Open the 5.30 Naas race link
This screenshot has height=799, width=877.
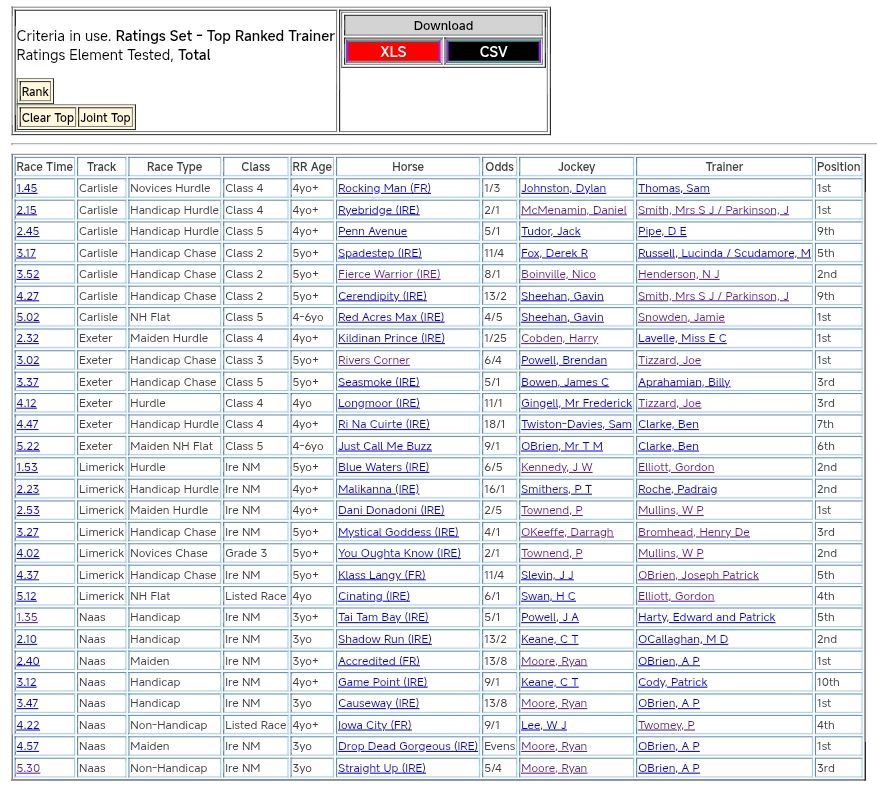click(x=28, y=769)
